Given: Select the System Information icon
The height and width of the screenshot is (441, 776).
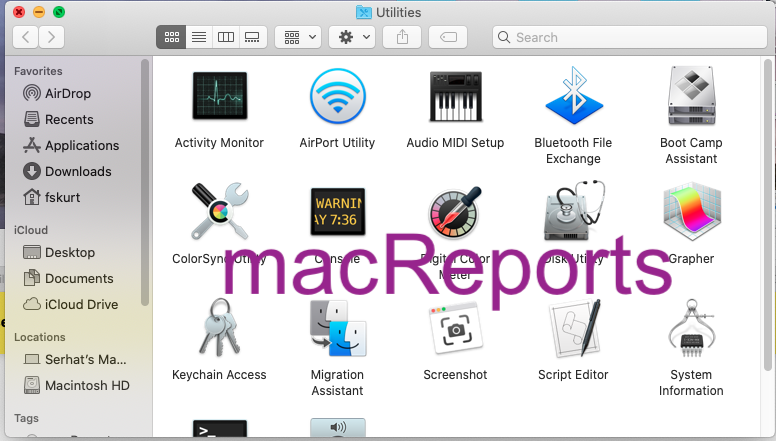Looking at the screenshot, I should (x=691, y=330).
